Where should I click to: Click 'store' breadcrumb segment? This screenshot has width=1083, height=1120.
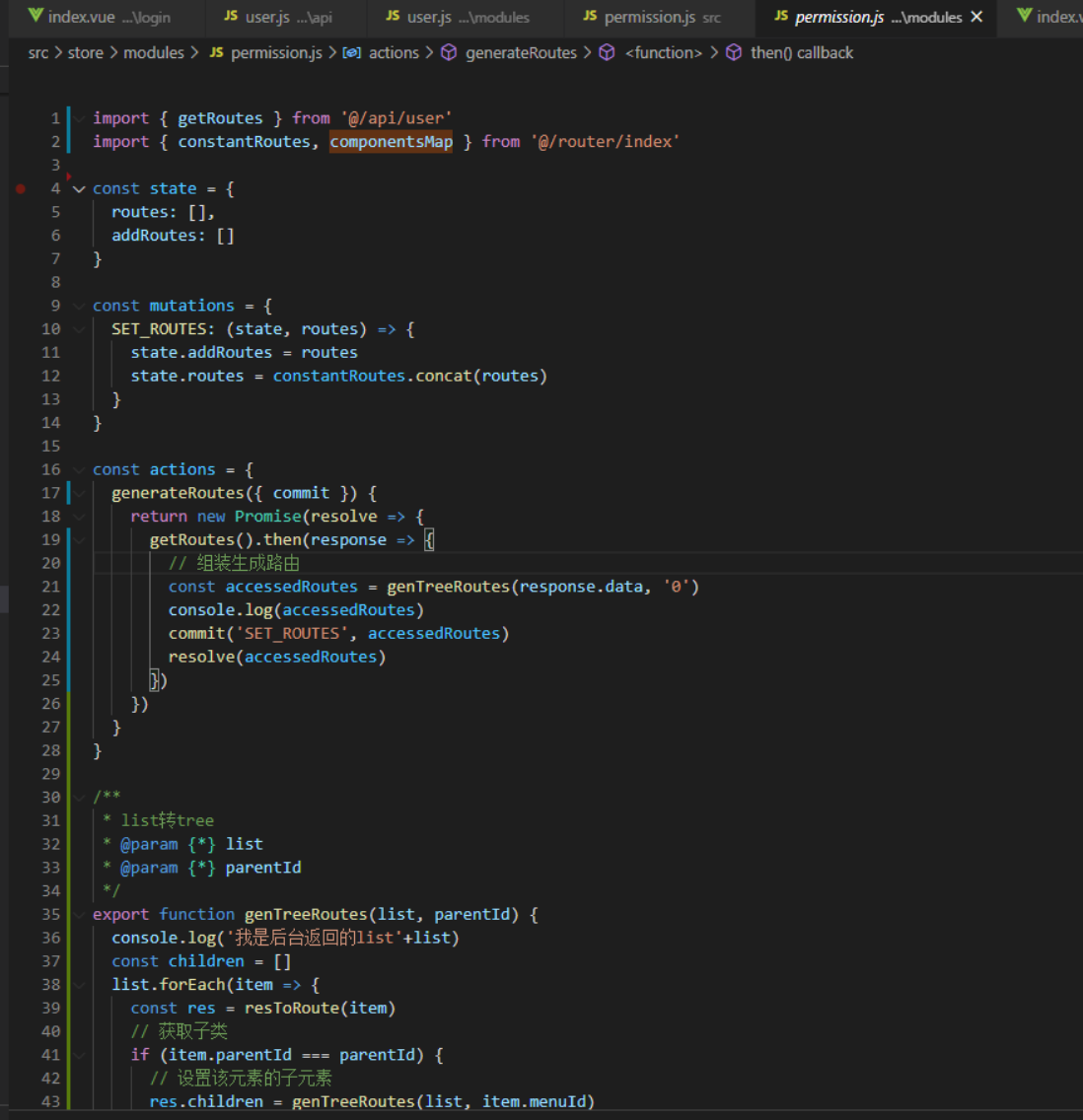(86, 53)
